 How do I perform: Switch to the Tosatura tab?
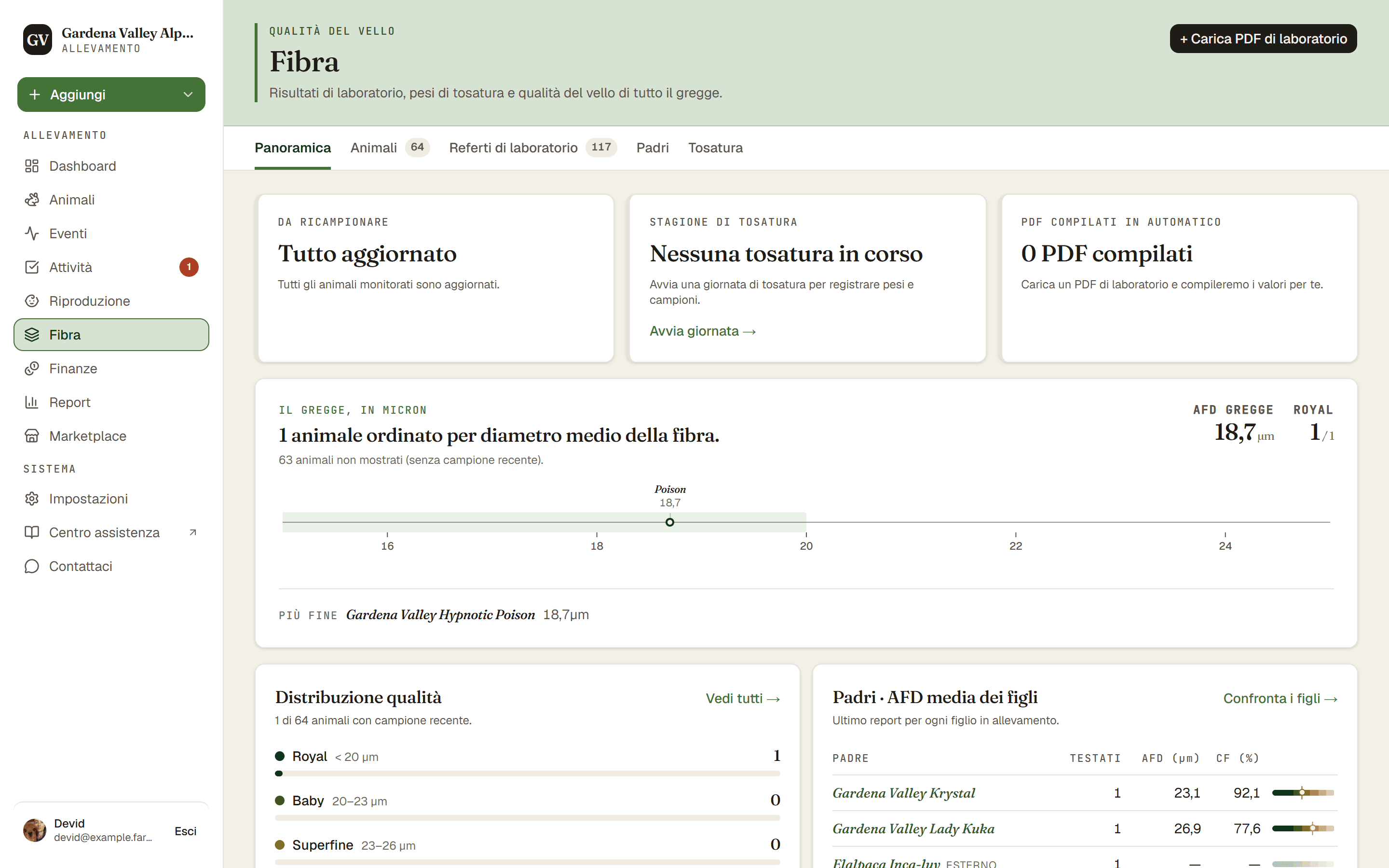[715, 148]
